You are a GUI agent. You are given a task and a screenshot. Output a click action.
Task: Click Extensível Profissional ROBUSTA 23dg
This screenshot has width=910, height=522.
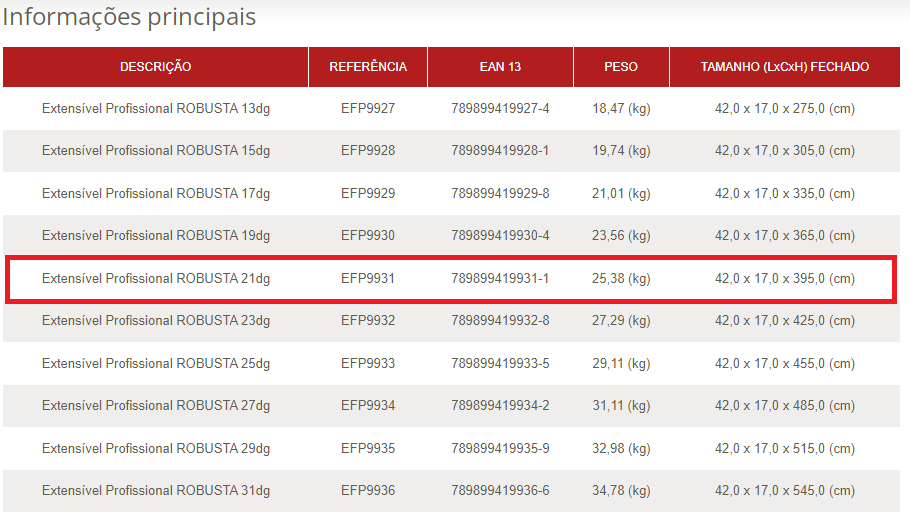coord(156,321)
